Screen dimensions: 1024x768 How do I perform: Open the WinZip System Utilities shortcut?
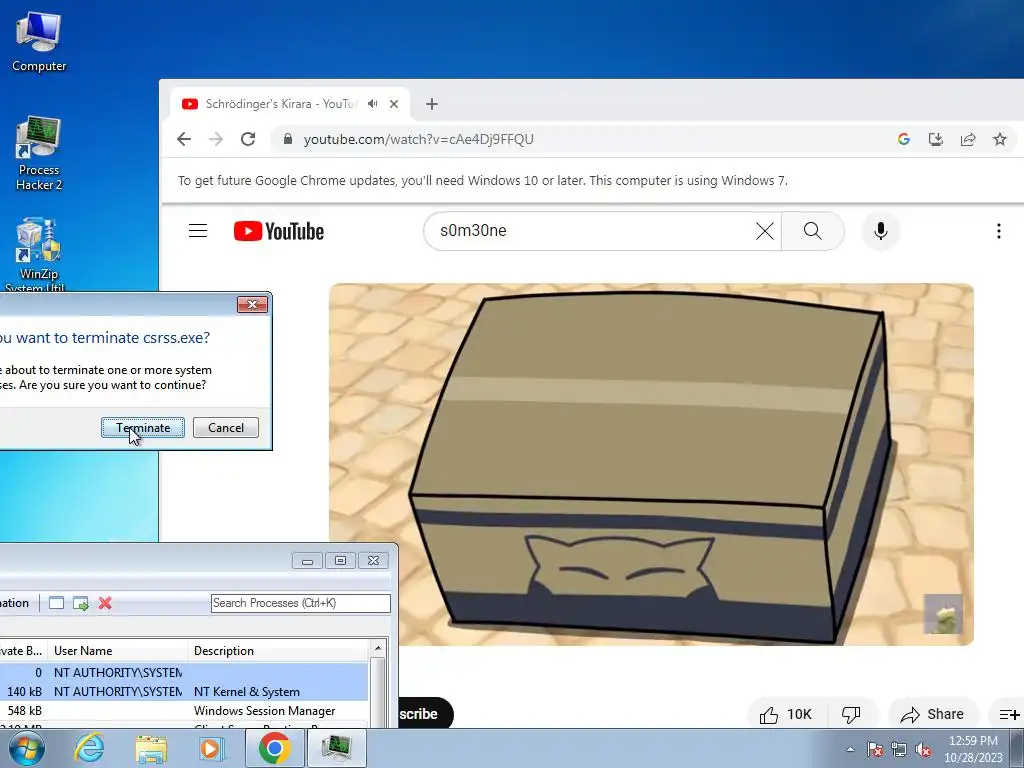click(x=39, y=255)
